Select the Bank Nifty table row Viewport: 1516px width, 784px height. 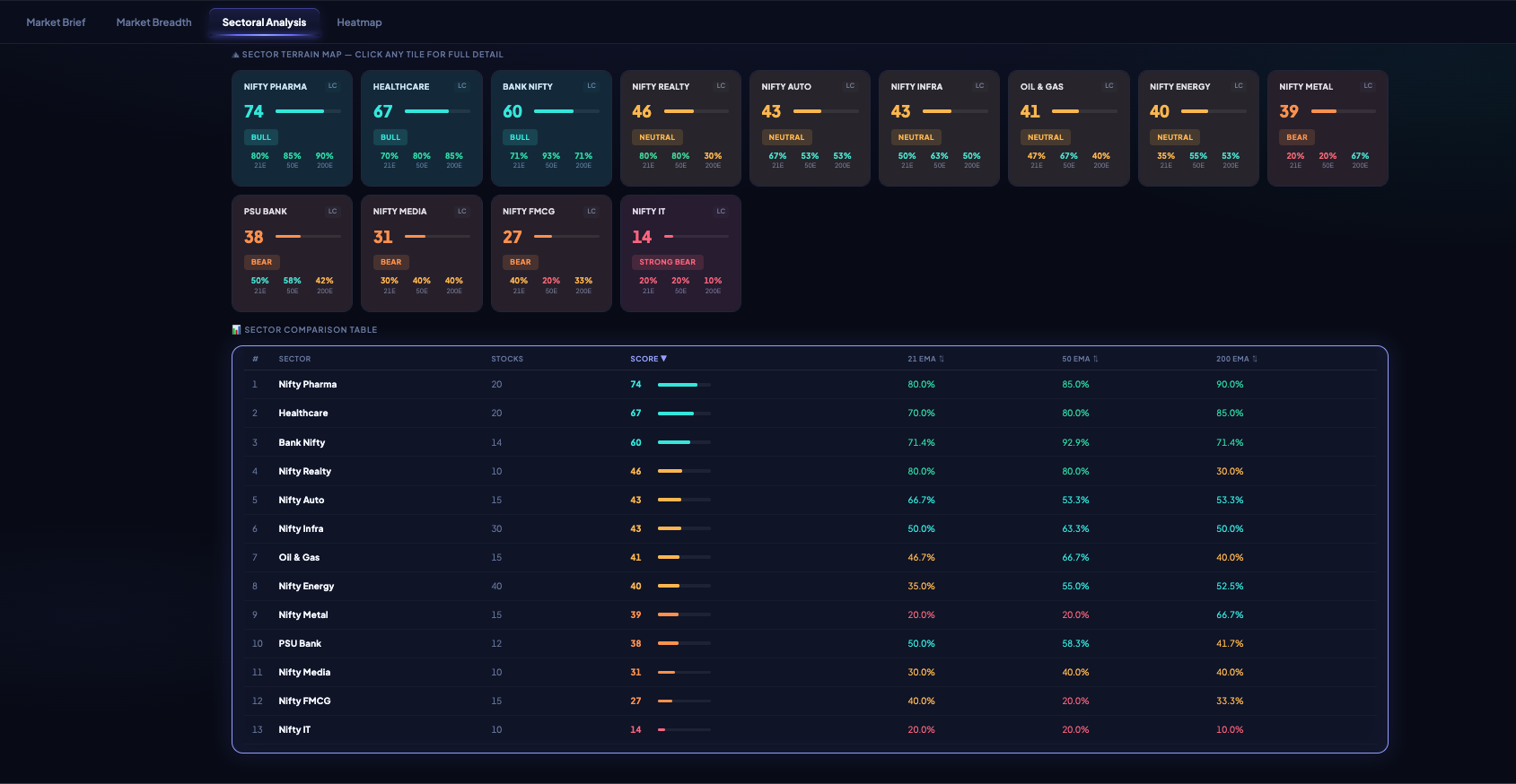[x=810, y=442]
